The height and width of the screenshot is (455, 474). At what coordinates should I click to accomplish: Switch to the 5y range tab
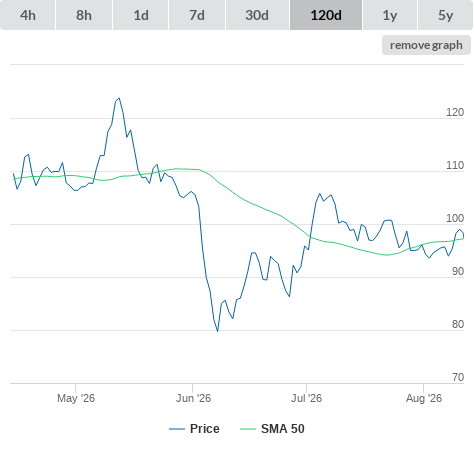pyautogui.click(x=446, y=15)
